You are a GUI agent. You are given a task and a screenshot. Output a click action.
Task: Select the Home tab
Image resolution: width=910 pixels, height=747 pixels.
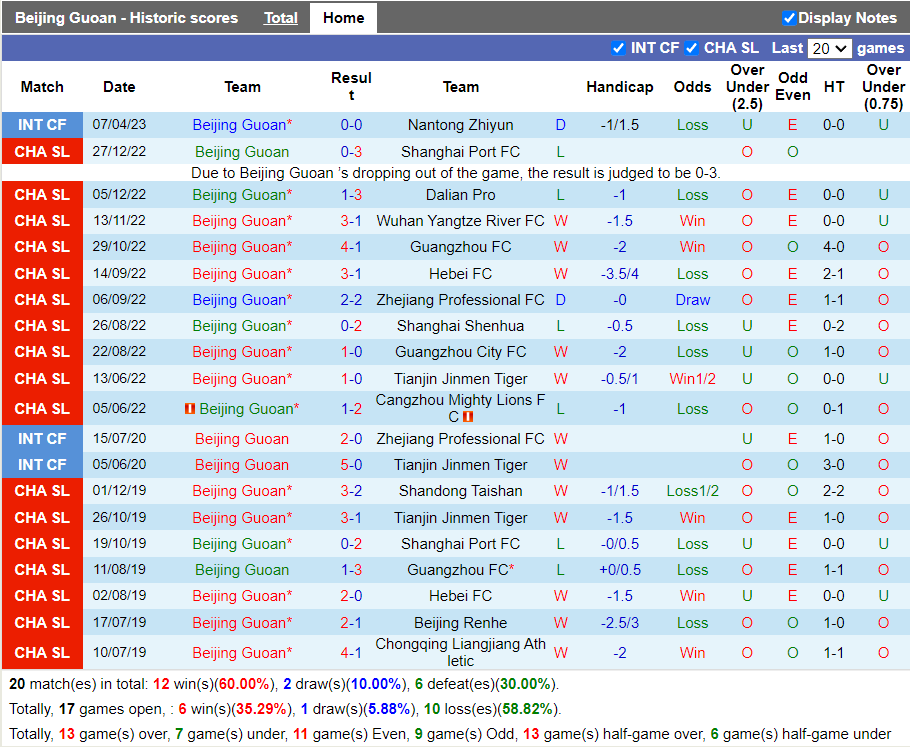[343, 18]
